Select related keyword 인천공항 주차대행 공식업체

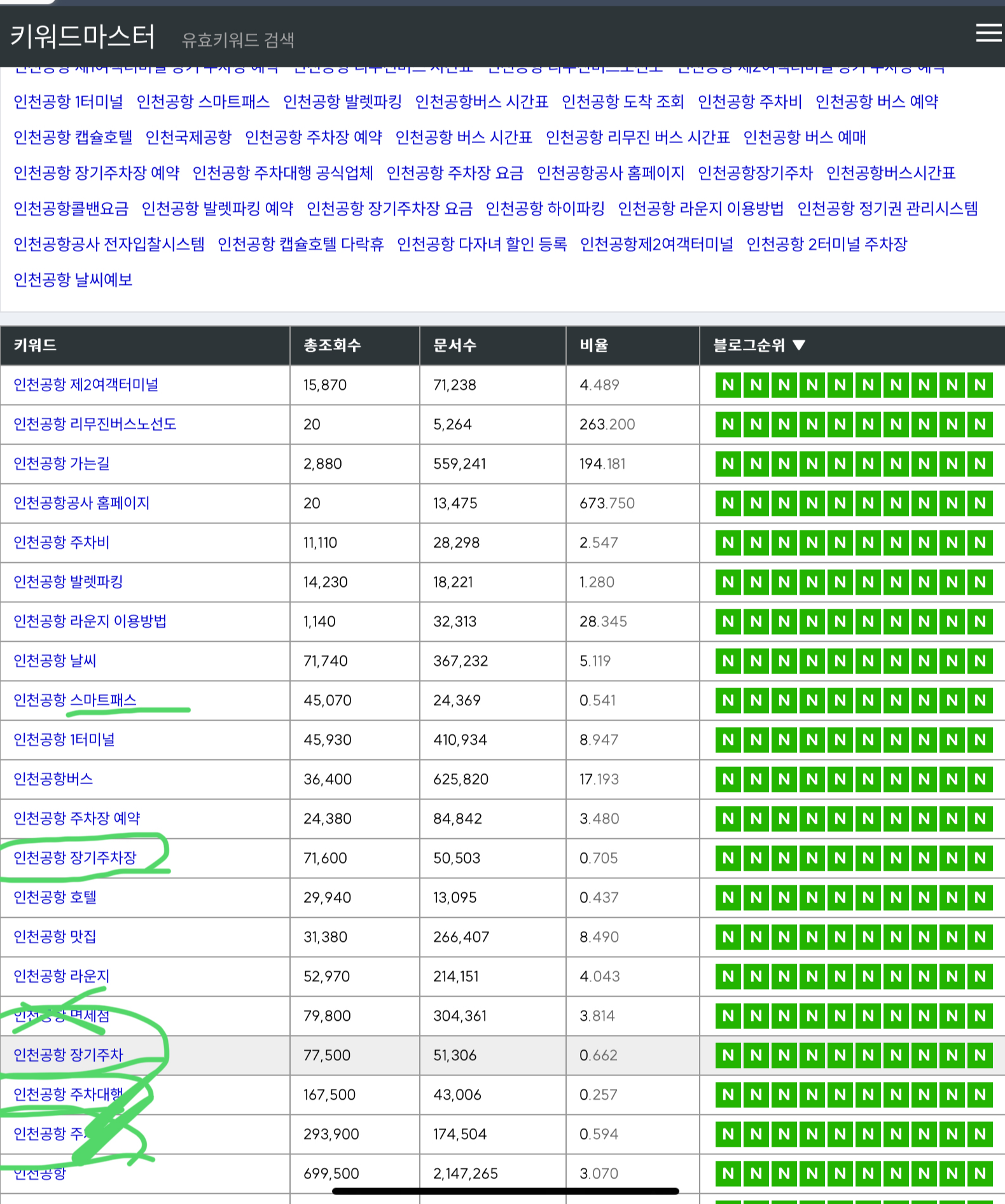click(x=283, y=173)
